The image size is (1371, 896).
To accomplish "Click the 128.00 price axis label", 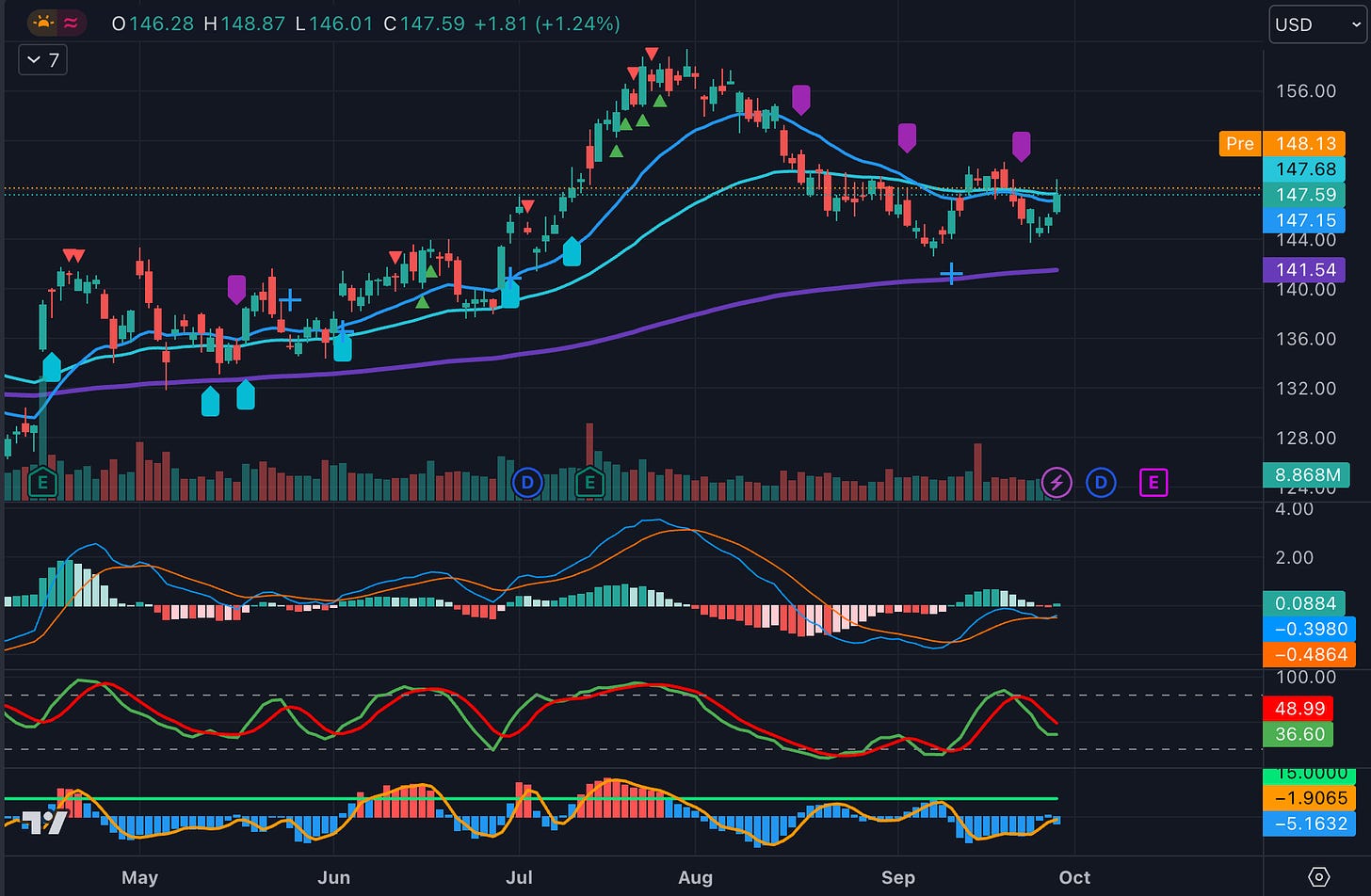I will coord(1305,438).
